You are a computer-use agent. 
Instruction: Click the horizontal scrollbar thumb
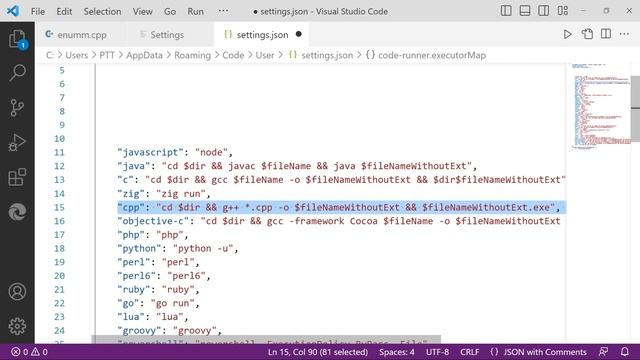tap(266, 340)
